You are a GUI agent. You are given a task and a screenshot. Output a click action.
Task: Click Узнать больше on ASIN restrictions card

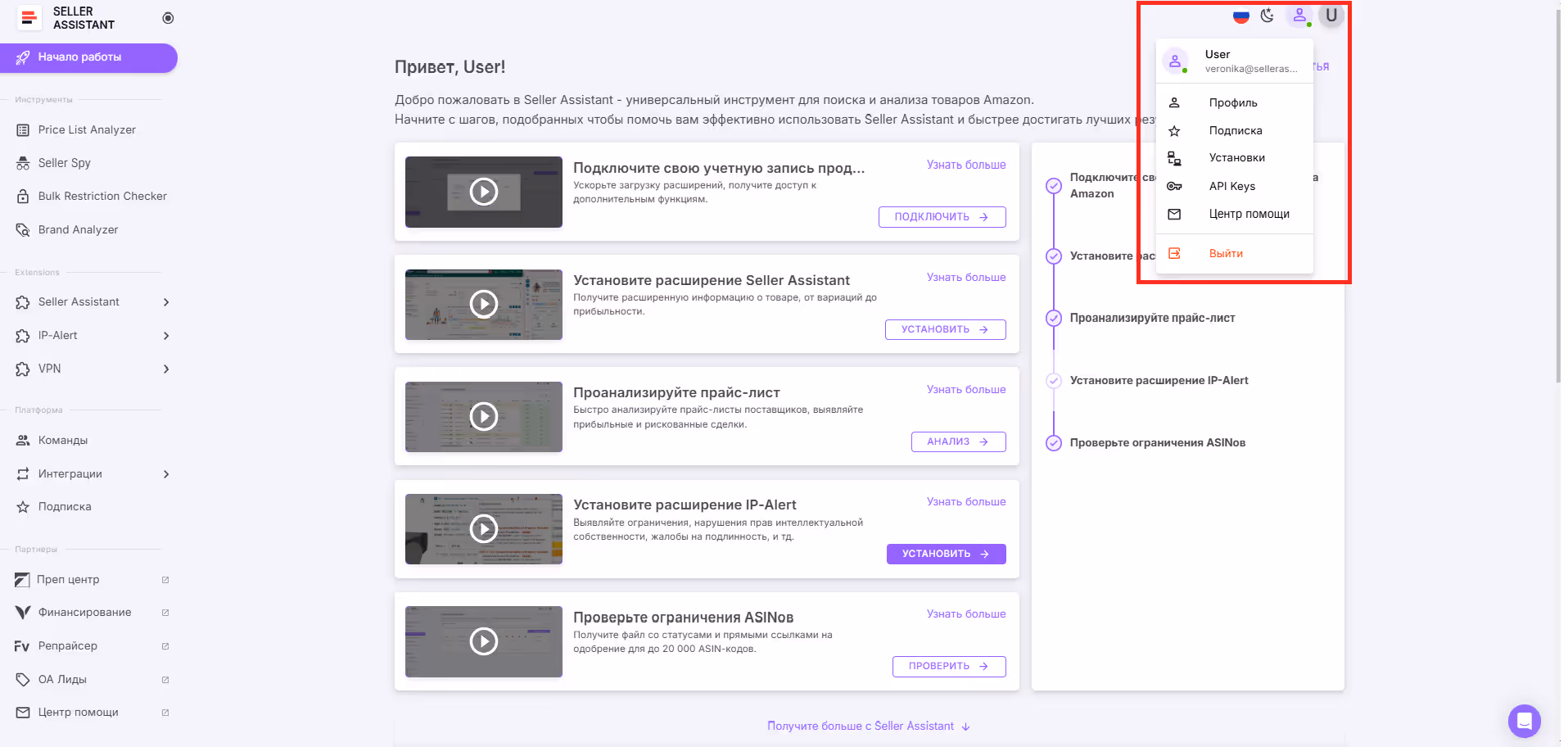(x=966, y=614)
